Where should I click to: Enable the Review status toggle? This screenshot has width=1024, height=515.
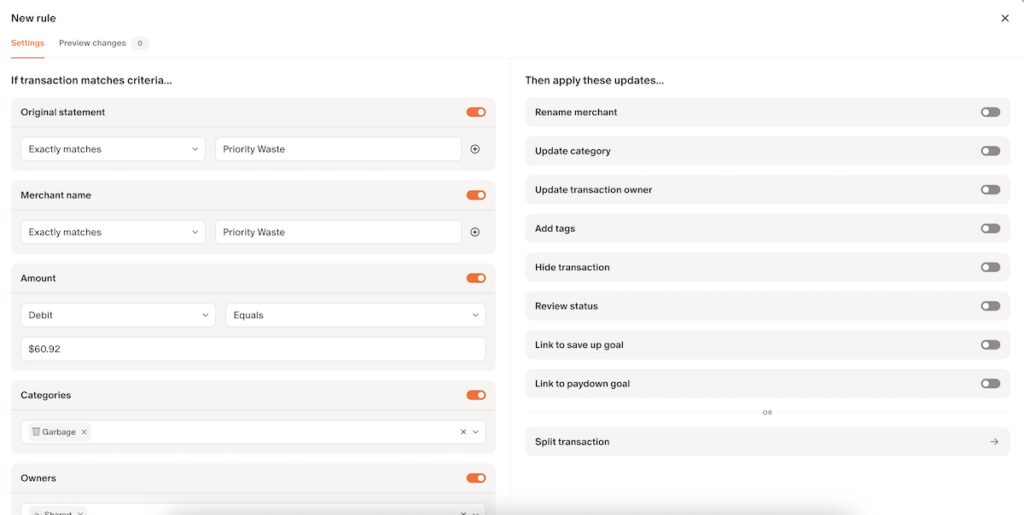990,306
